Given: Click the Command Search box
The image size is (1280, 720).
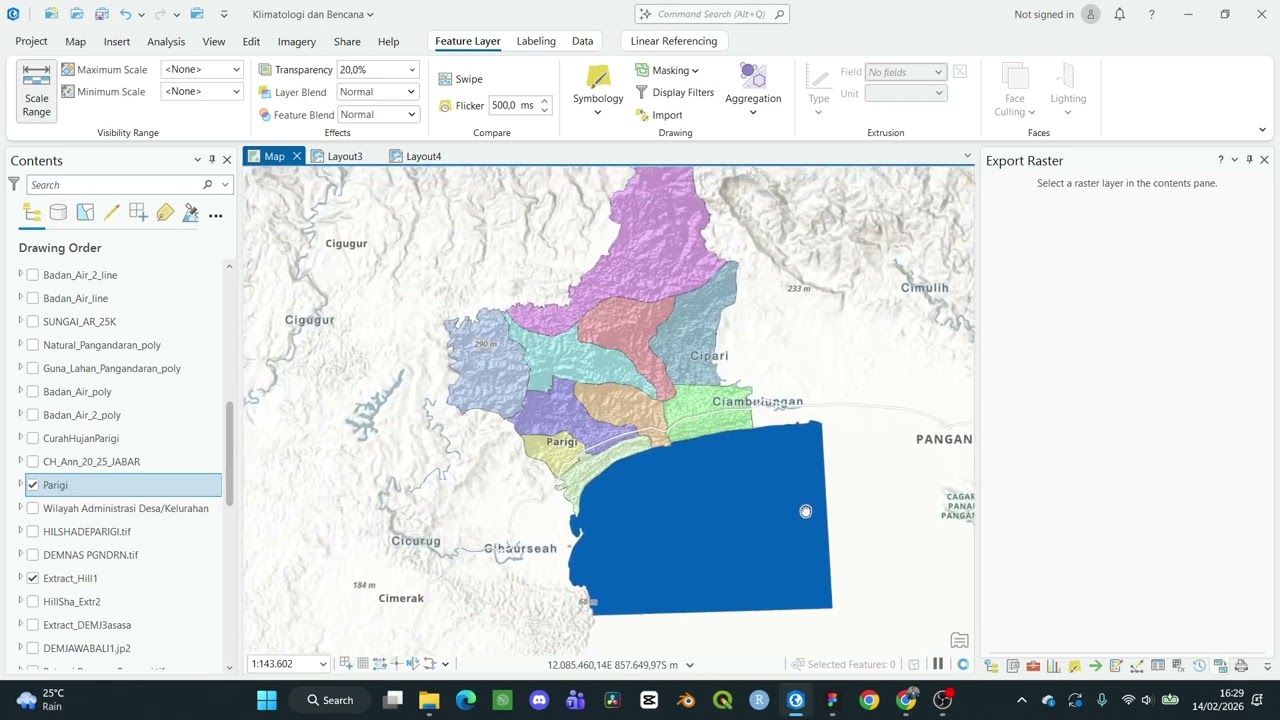Looking at the screenshot, I should click(x=712, y=14).
